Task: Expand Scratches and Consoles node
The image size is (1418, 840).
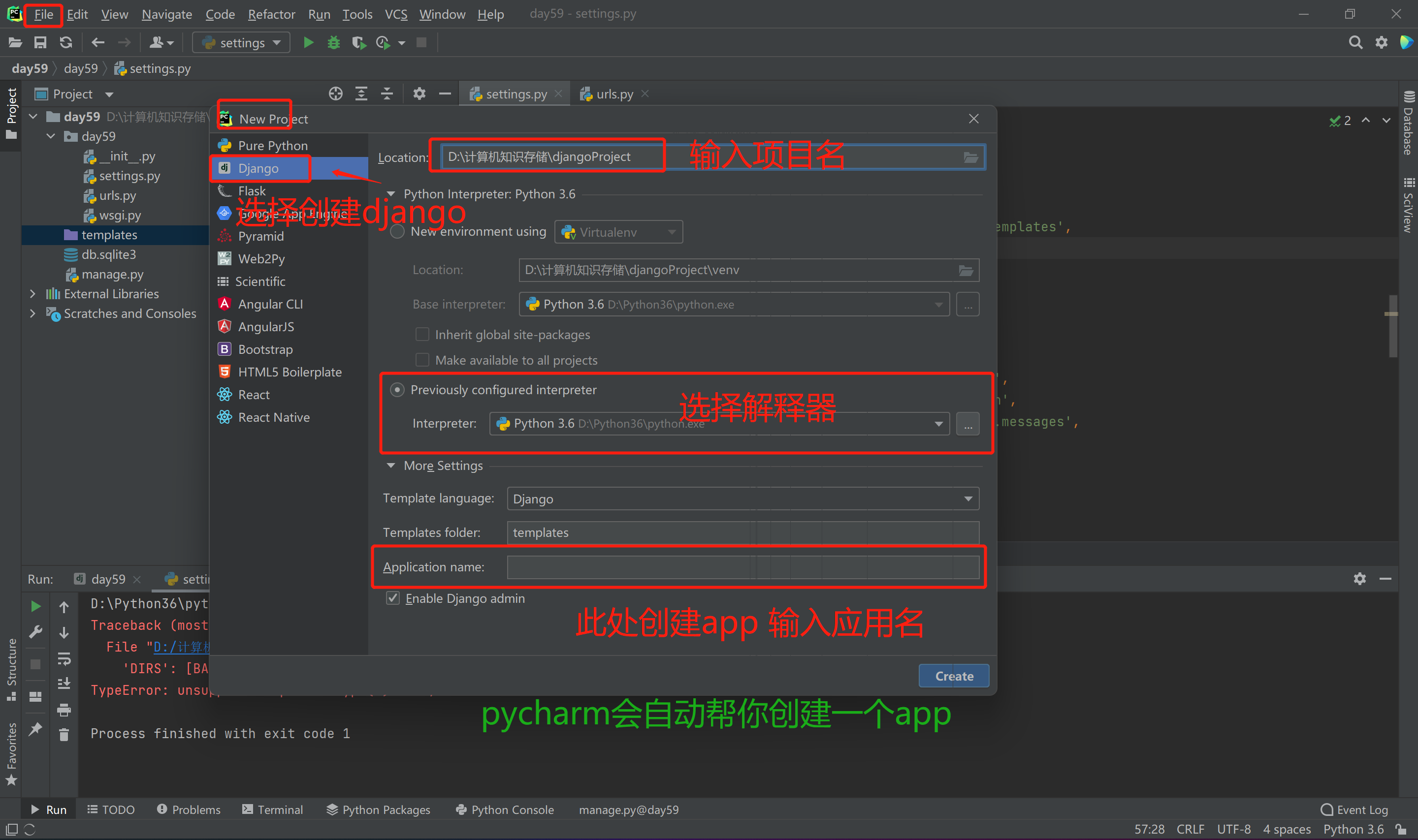Action: tap(33, 313)
